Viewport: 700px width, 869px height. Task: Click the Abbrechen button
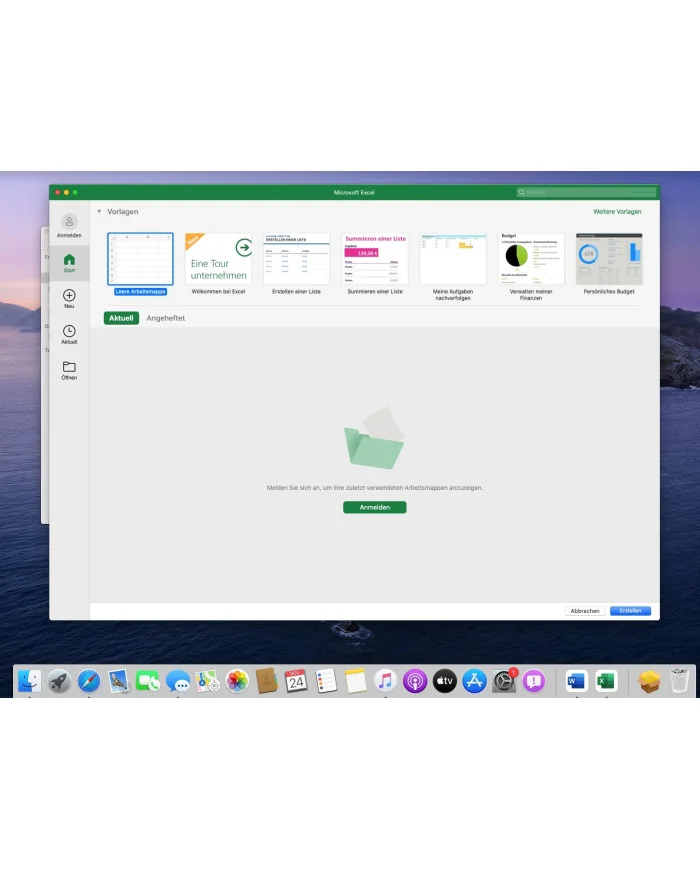(x=585, y=611)
